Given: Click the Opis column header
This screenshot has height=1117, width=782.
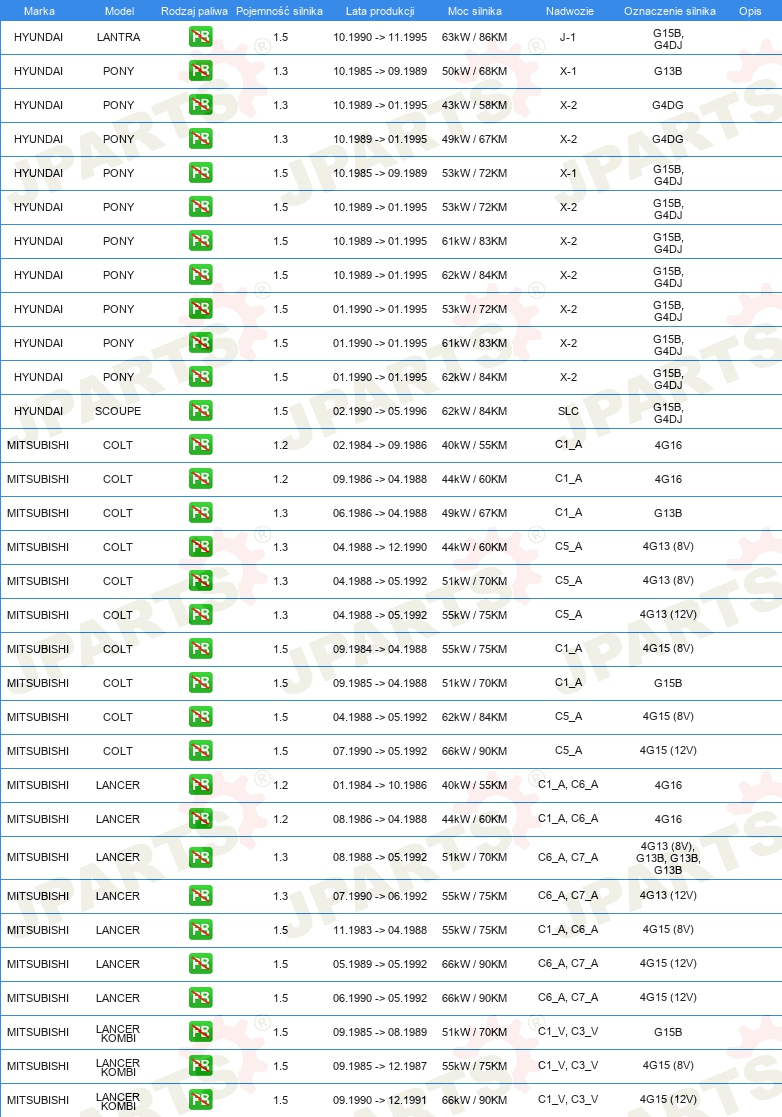Looking at the screenshot, I should point(750,11).
